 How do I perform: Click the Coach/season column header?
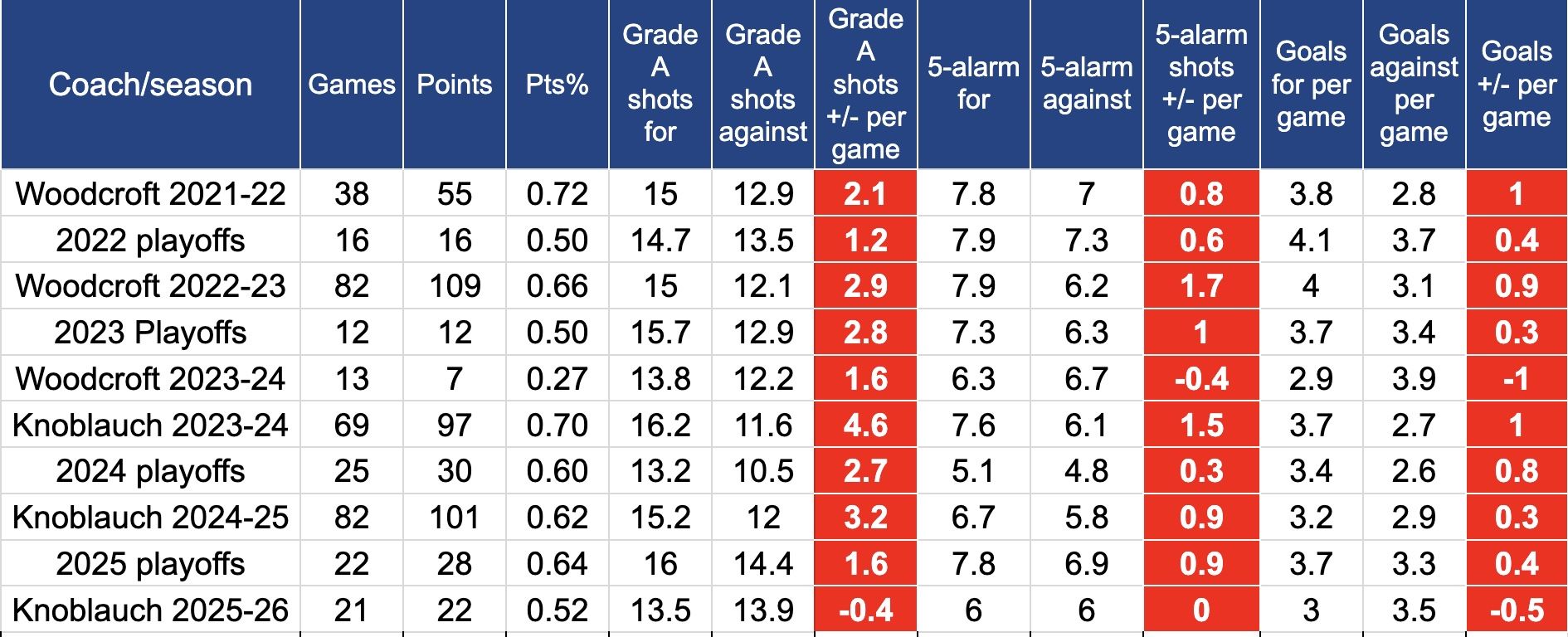[x=150, y=85]
